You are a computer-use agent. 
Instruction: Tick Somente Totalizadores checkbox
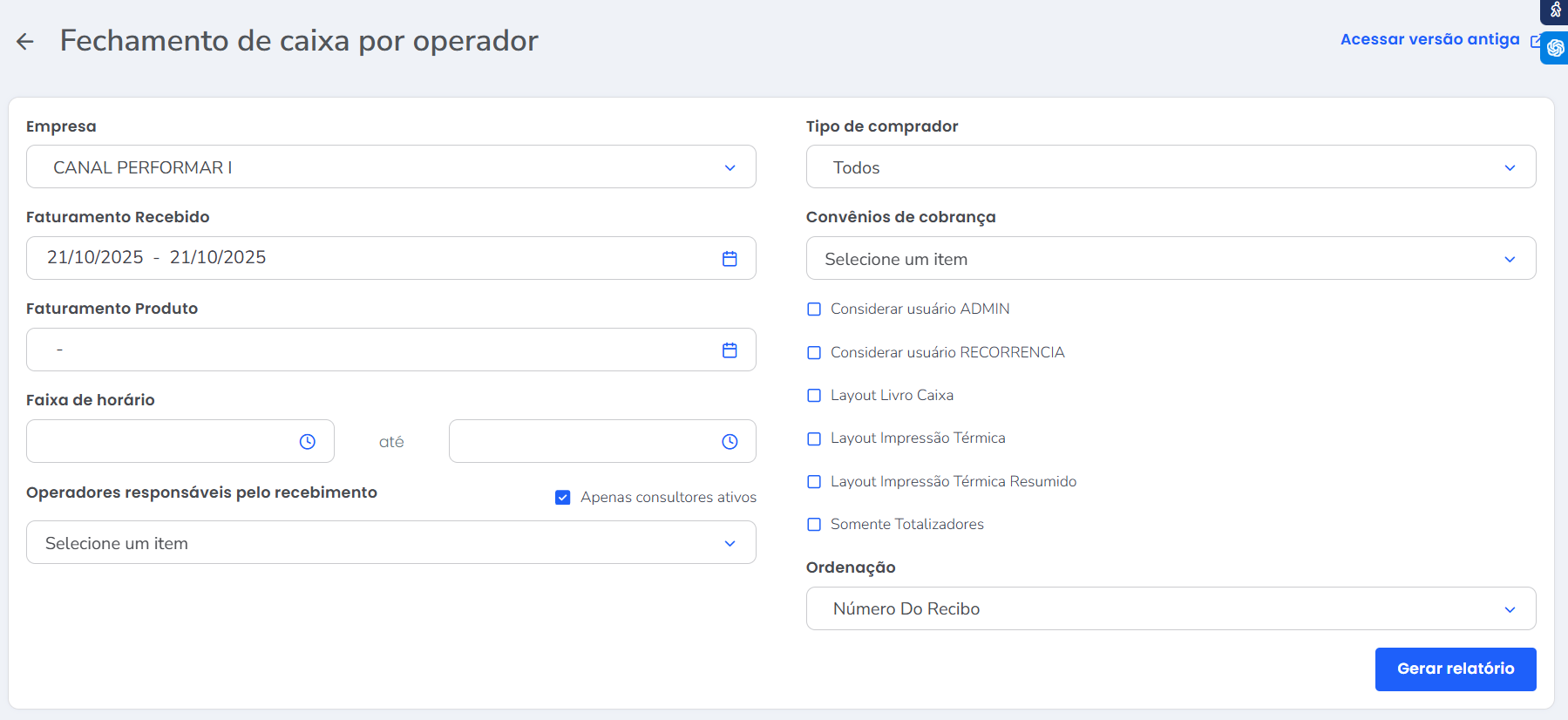click(x=814, y=525)
